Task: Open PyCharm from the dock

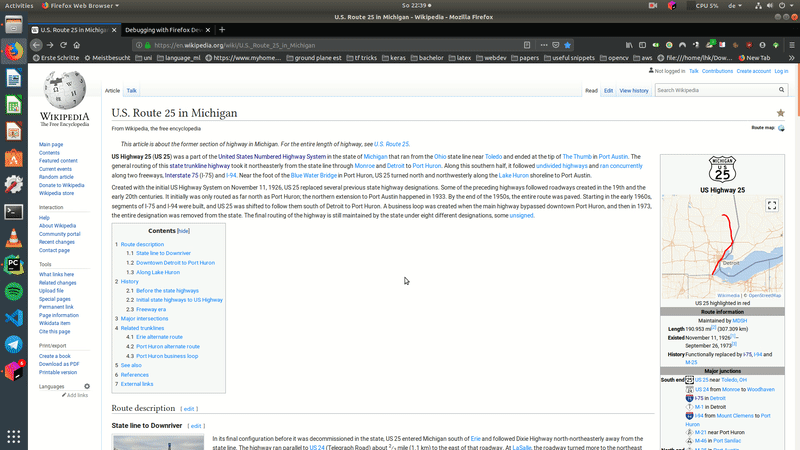Action: click(x=14, y=265)
